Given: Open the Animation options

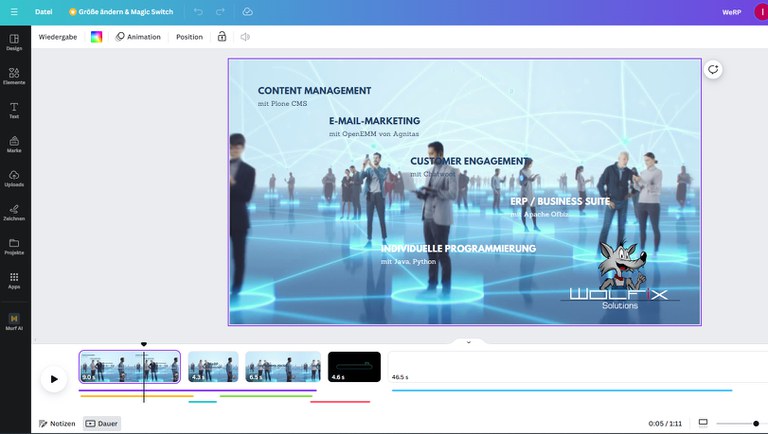Looking at the screenshot, I should point(138,37).
